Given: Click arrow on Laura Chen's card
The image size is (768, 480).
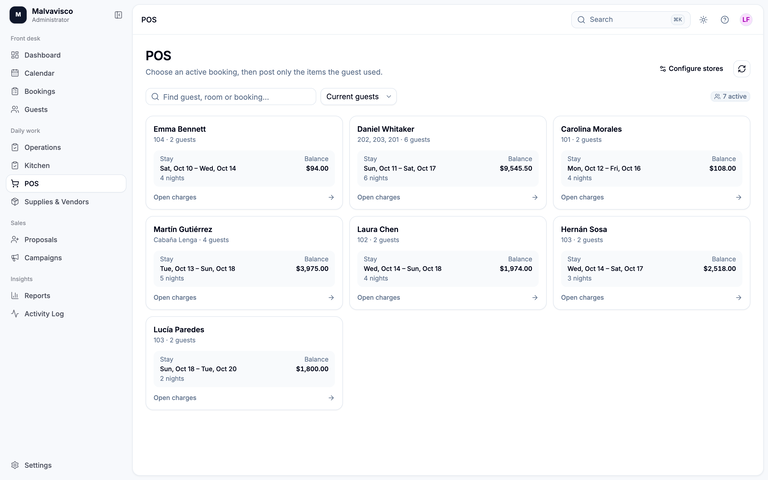Looking at the screenshot, I should coord(535,297).
